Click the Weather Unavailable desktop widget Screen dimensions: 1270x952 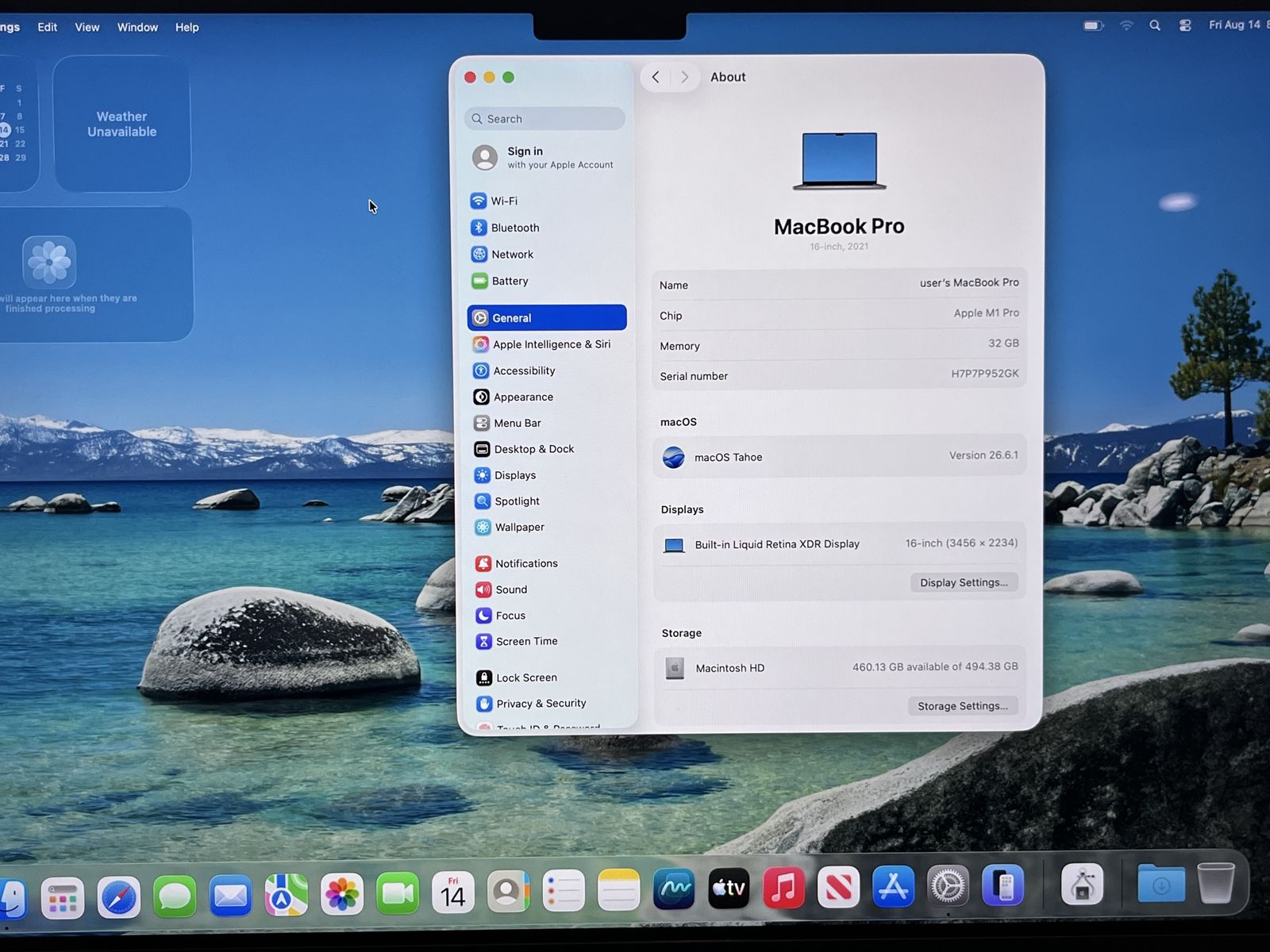coord(121,124)
